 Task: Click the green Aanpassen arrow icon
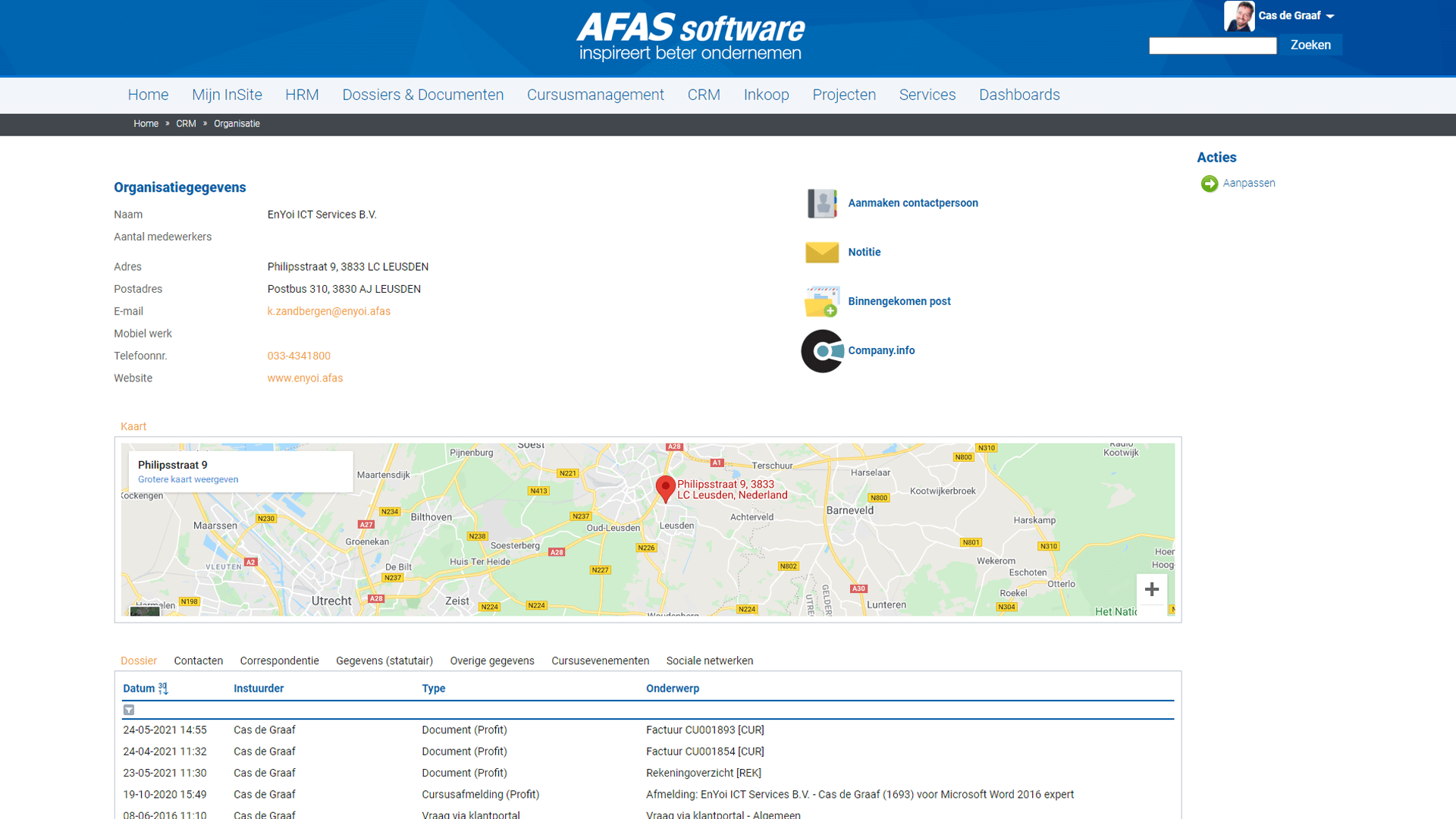pyautogui.click(x=1210, y=184)
